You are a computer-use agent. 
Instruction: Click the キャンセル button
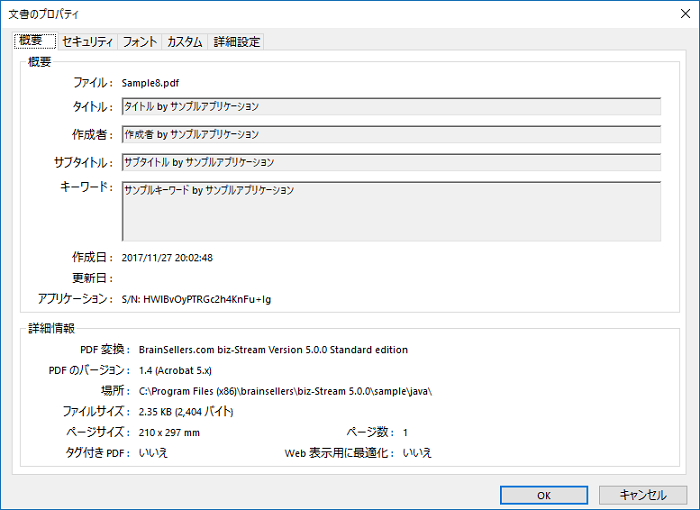tap(643, 495)
